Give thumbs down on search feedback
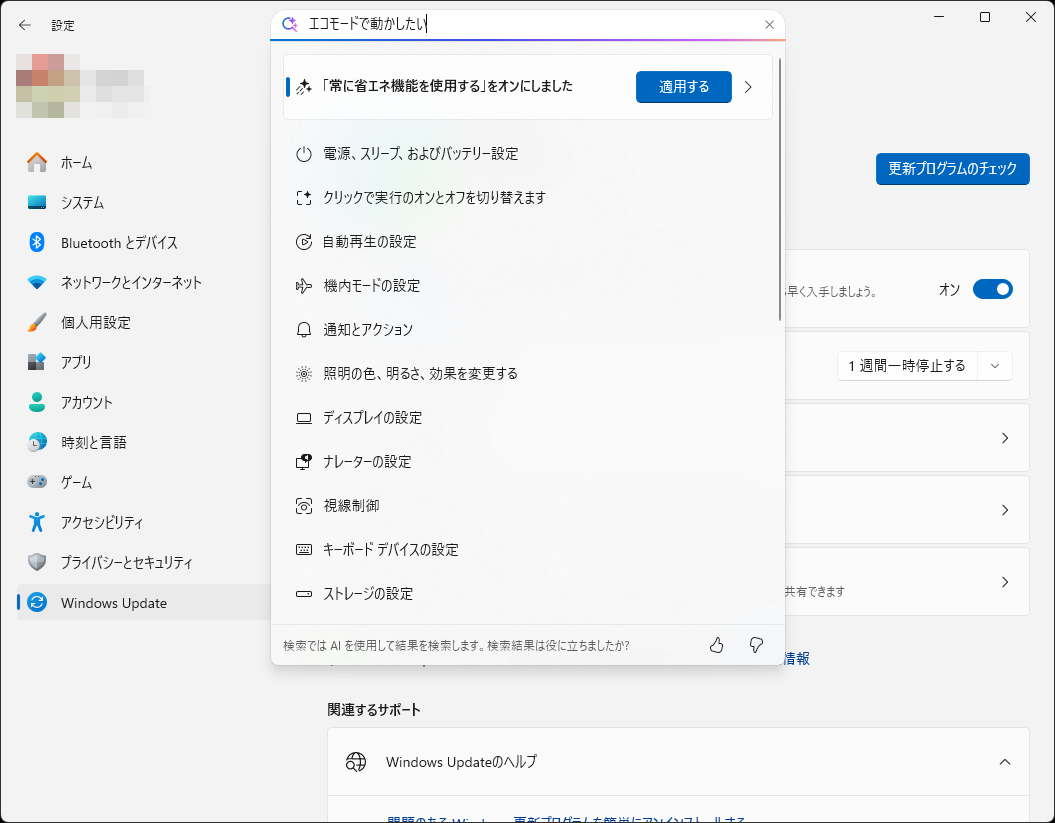This screenshot has width=1055, height=823. coord(756,645)
